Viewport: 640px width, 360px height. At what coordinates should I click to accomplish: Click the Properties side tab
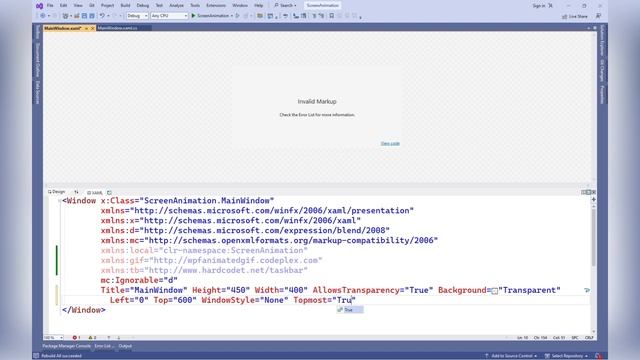pos(602,95)
